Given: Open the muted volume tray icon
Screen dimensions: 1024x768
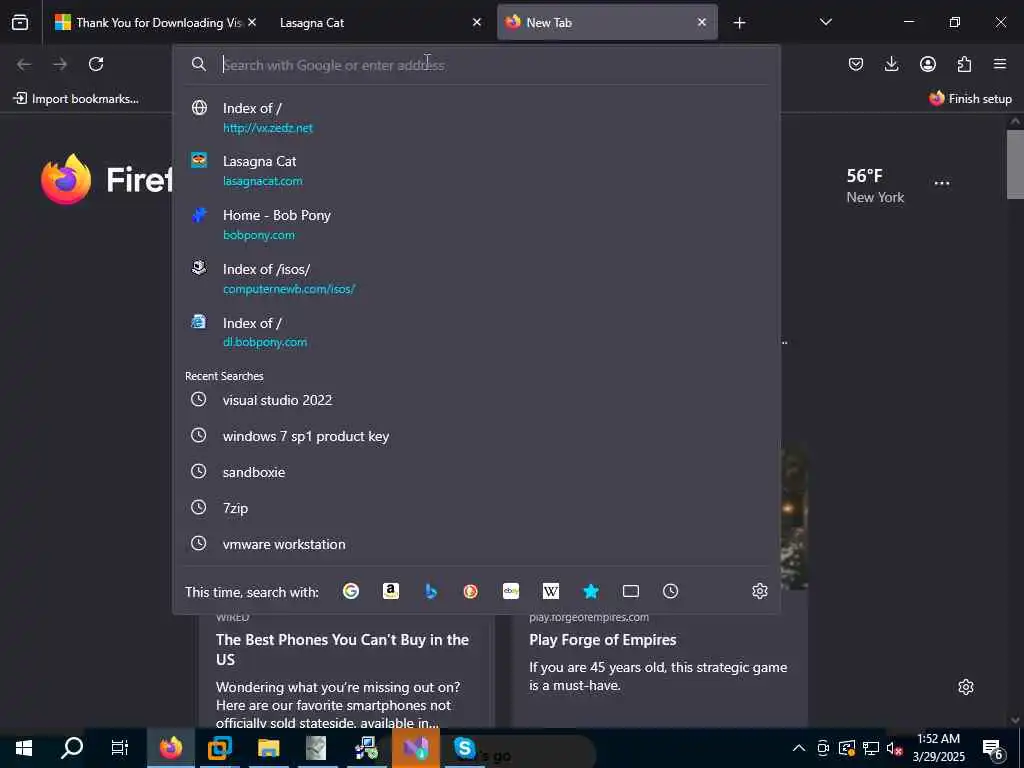Looking at the screenshot, I should (894, 748).
